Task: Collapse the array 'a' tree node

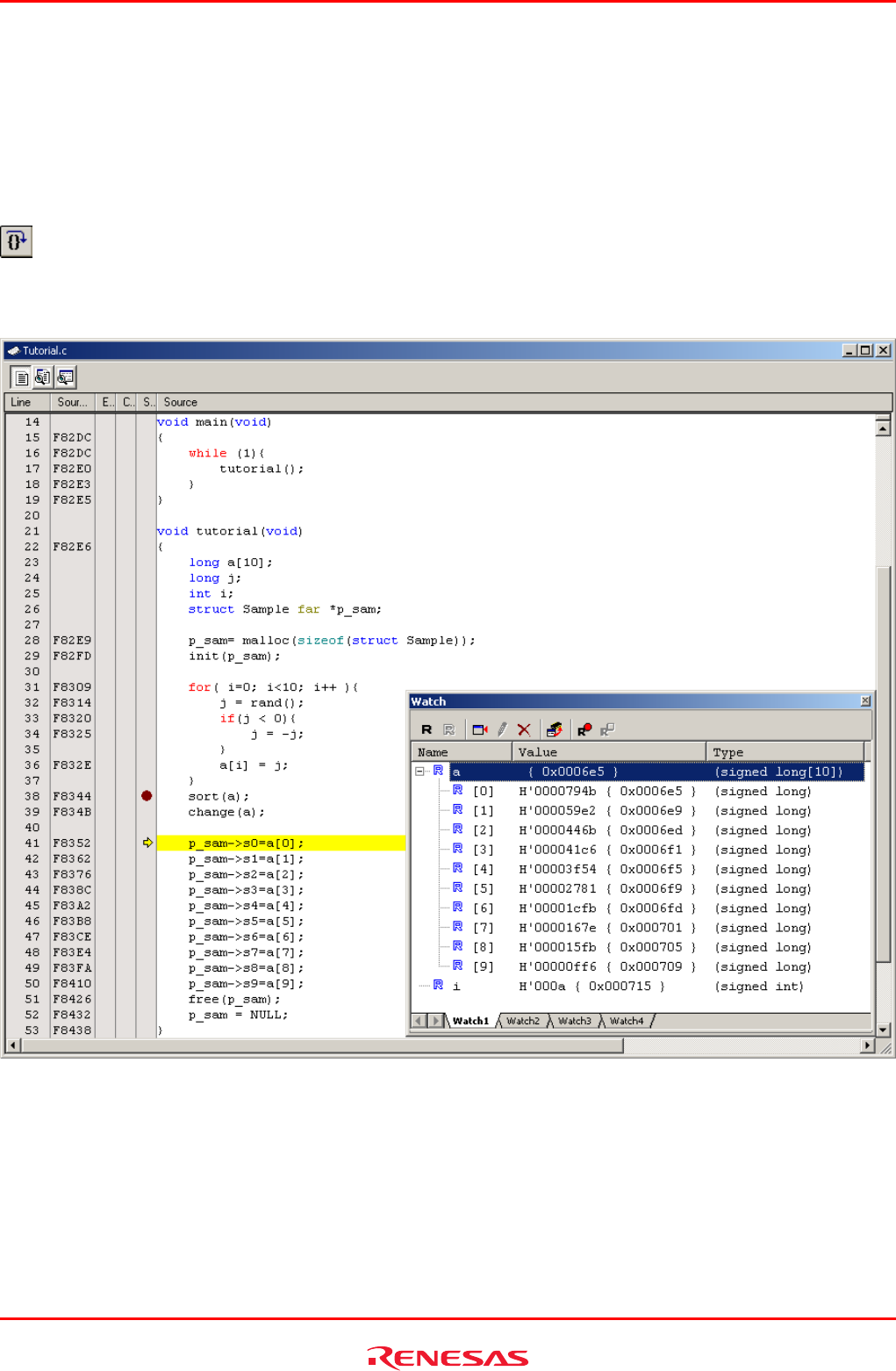Action: pyautogui.click(x=420, y=772)
